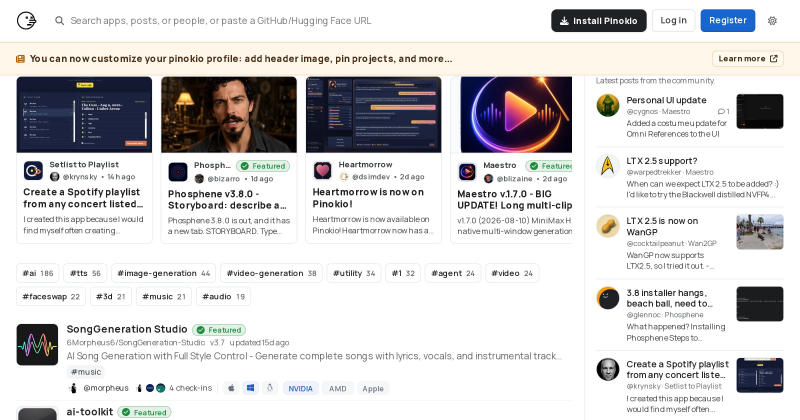Viewport: 800px width, 420px height.
Task: Select the Apple GPU chip
Action: click(373, 388)
